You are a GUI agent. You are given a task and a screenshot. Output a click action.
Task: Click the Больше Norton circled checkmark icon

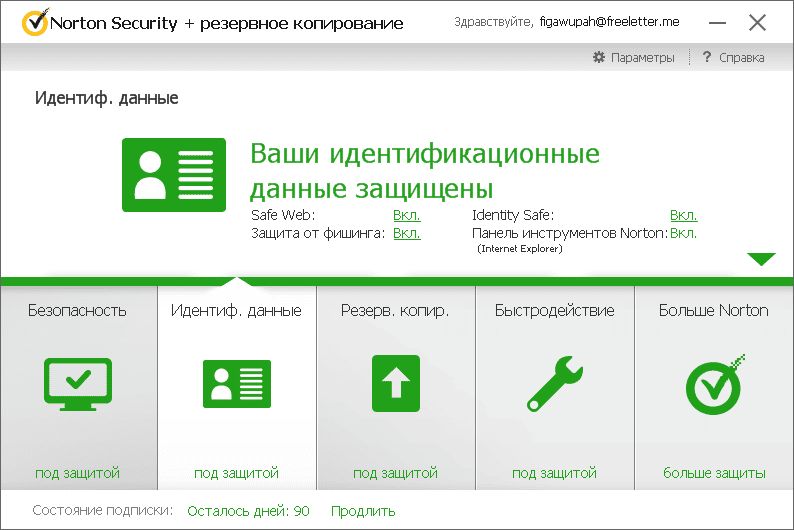click(x=714, y=385)
